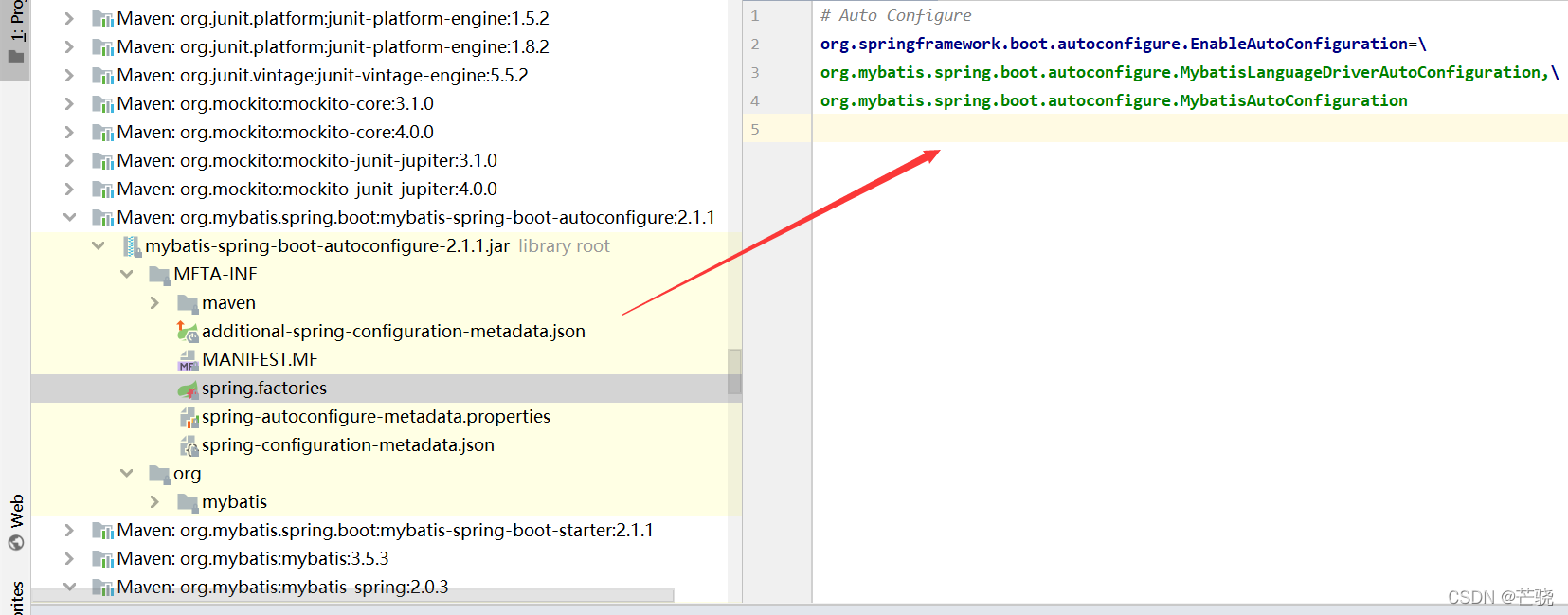Expand mybatis-spring-boot-starter:2.1.1 library
This screenshot has width=1568, height=615.
pyautogui.click(x=69, y=530)
